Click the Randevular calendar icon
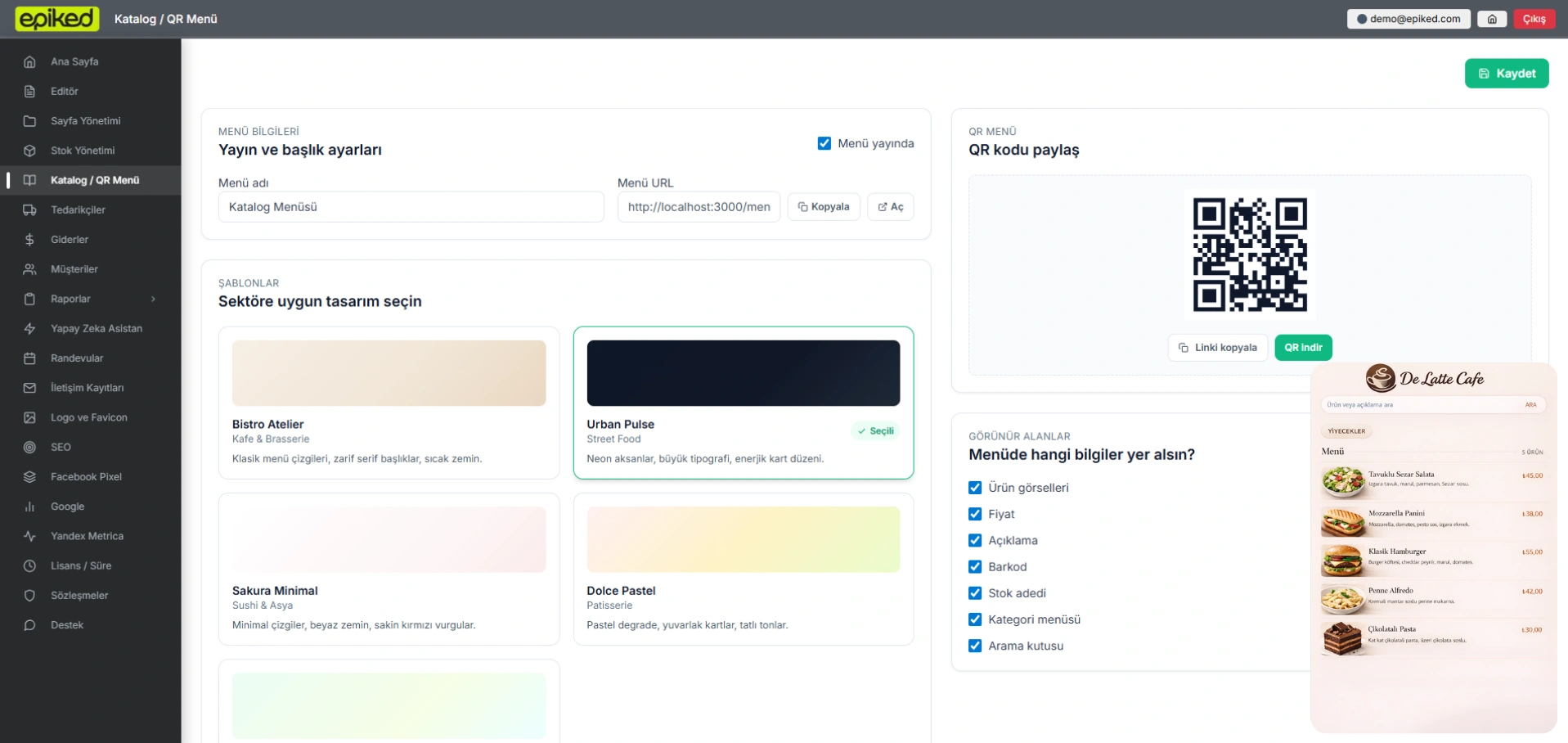Viewport: 1568px width, 743px height. [29, 358]
